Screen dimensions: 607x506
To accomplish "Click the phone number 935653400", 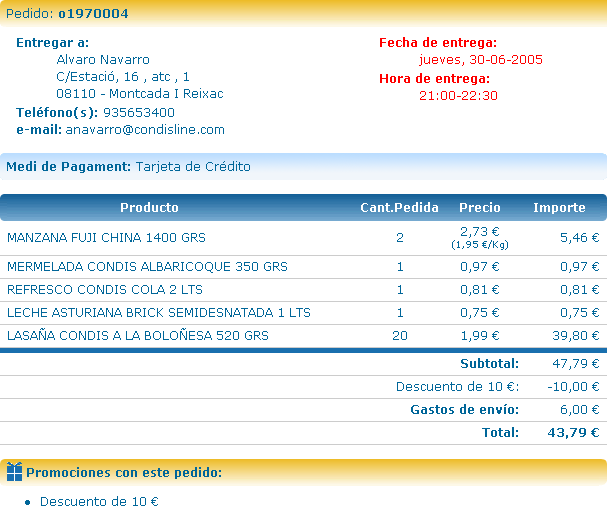I will click(x=139, y=113).
